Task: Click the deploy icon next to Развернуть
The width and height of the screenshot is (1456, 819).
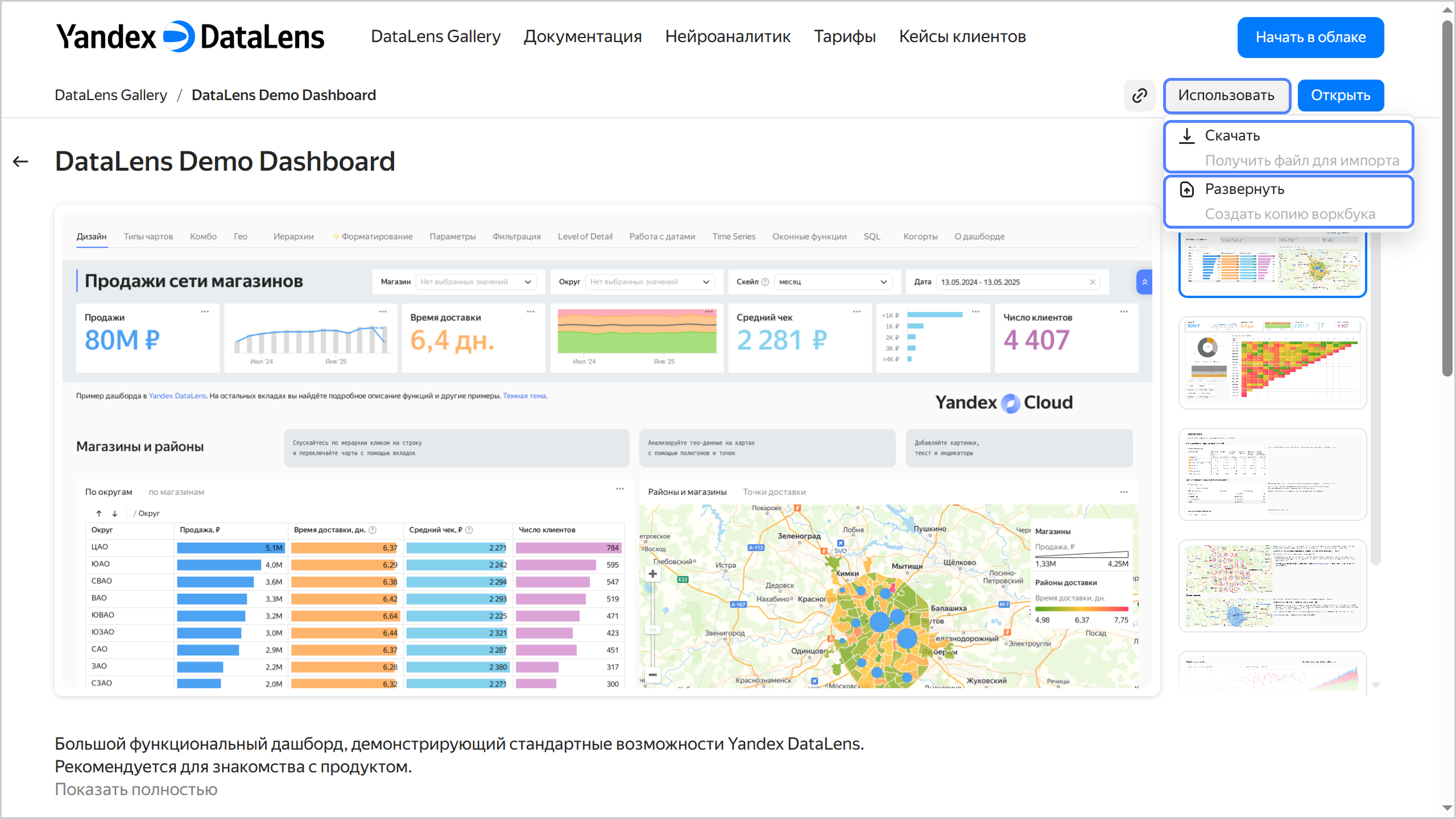Action: 1186,189
